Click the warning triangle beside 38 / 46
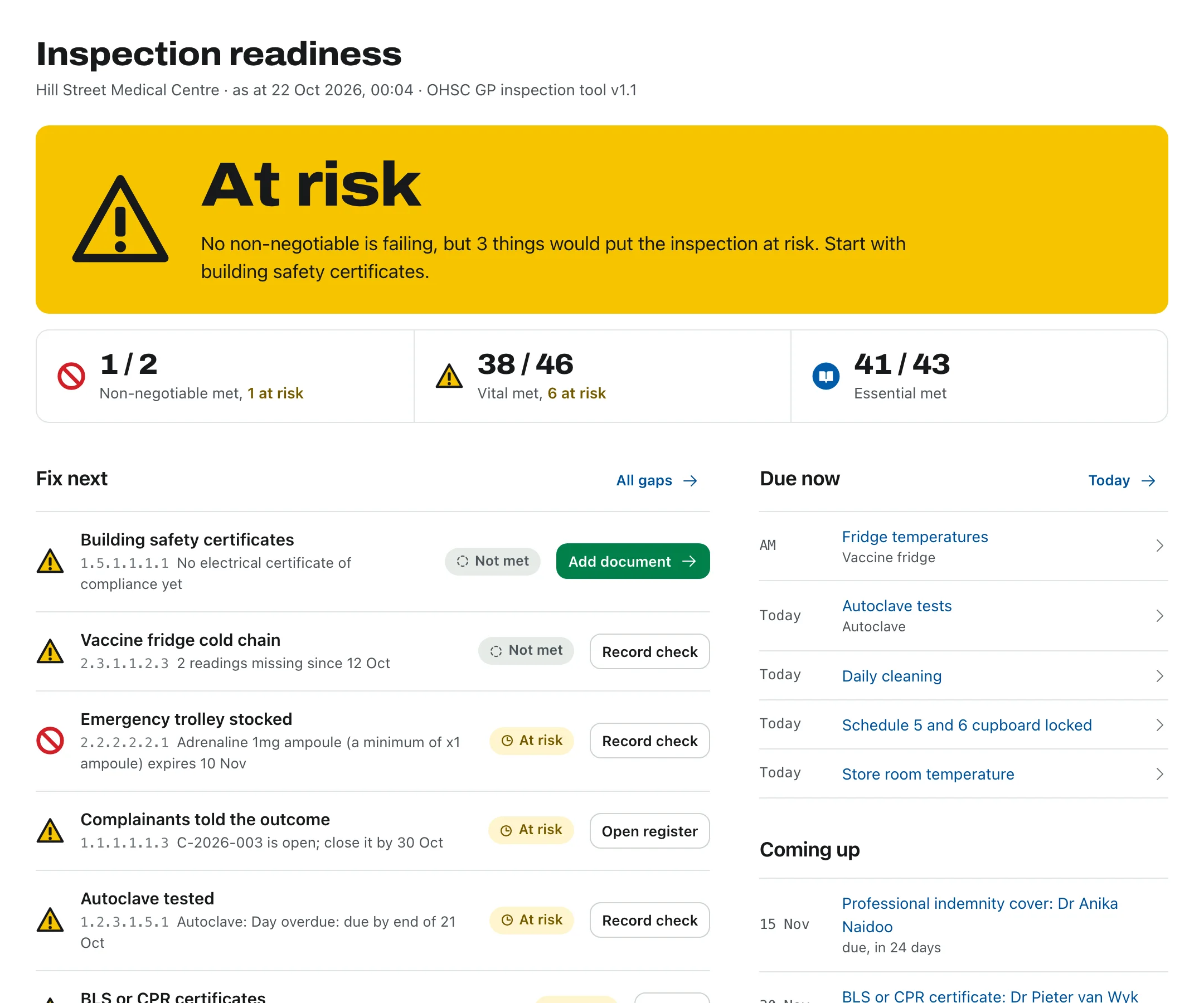 point(449,376)
